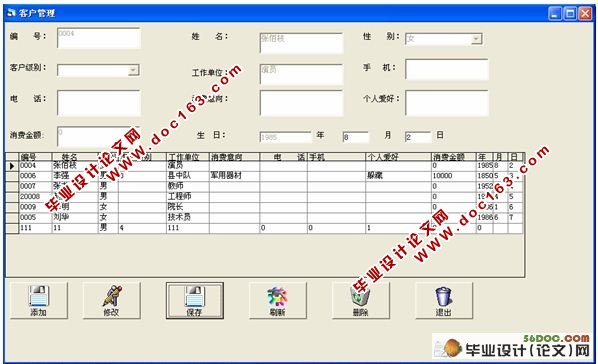Viewport: 598px width, 364px height.
Task: Maximize the 客户管理 window
Action: pos(570,13)
